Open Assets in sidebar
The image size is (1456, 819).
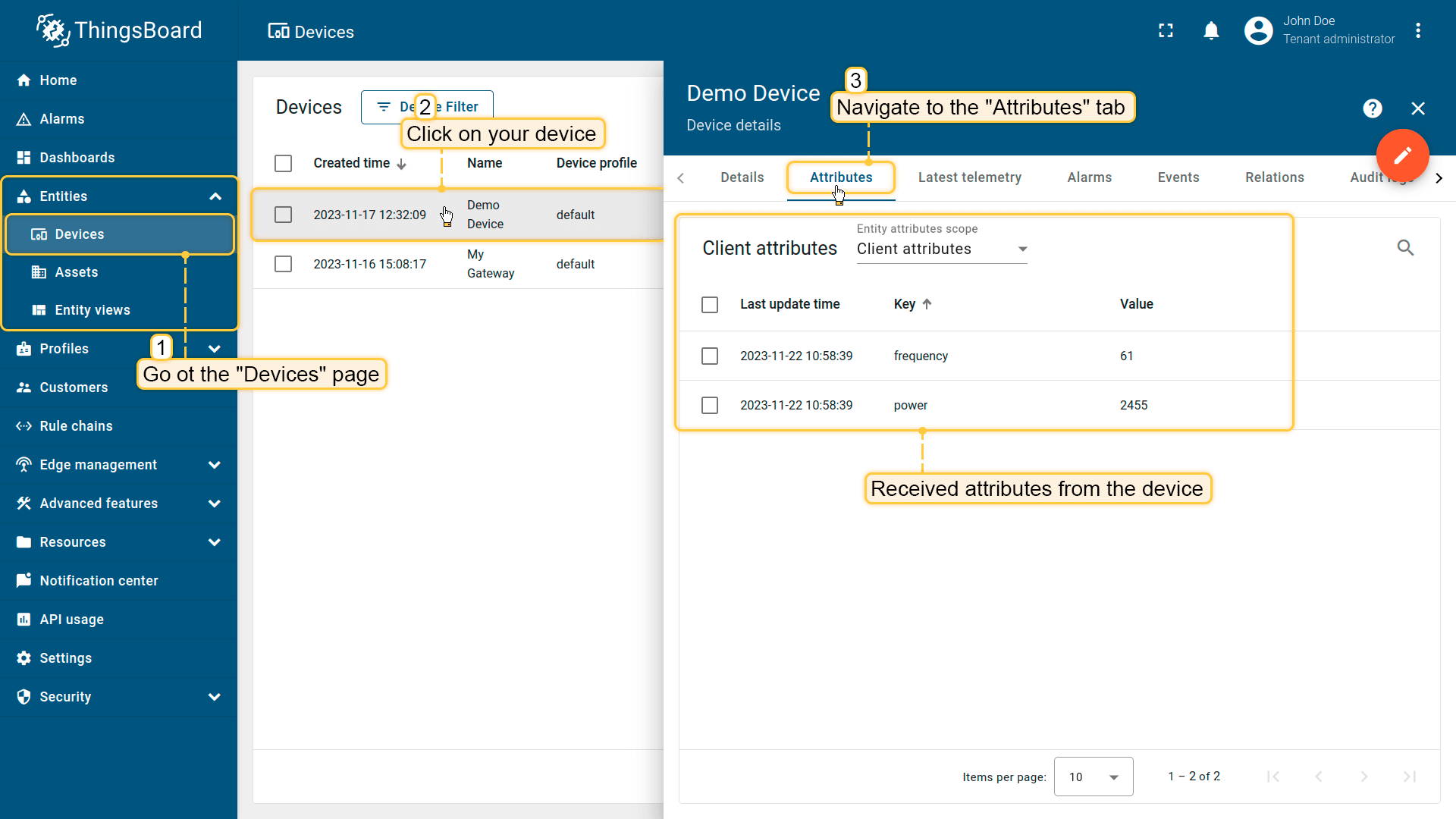tap(120, 272)
